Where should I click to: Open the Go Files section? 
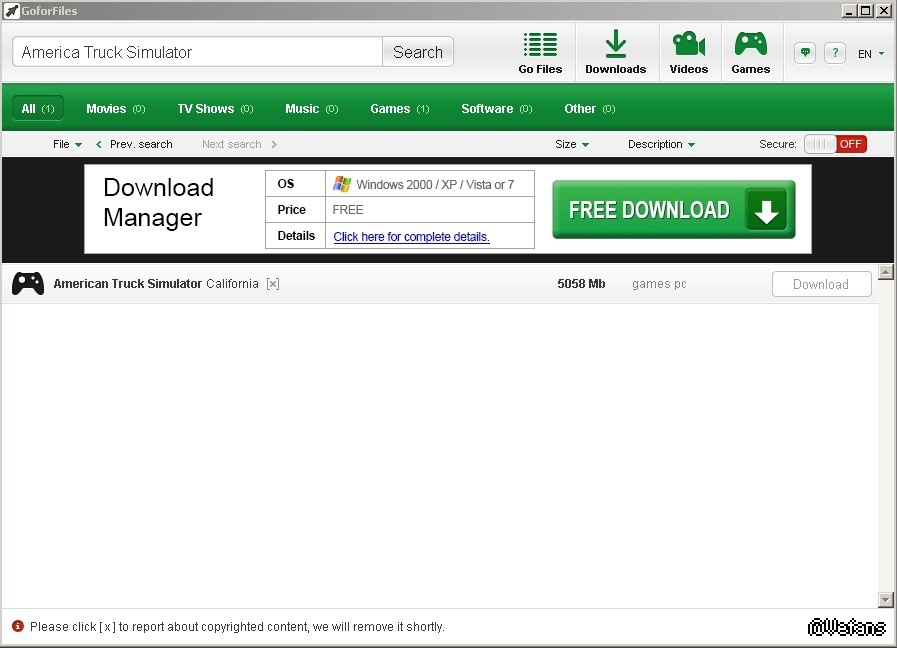coord(540,52)
